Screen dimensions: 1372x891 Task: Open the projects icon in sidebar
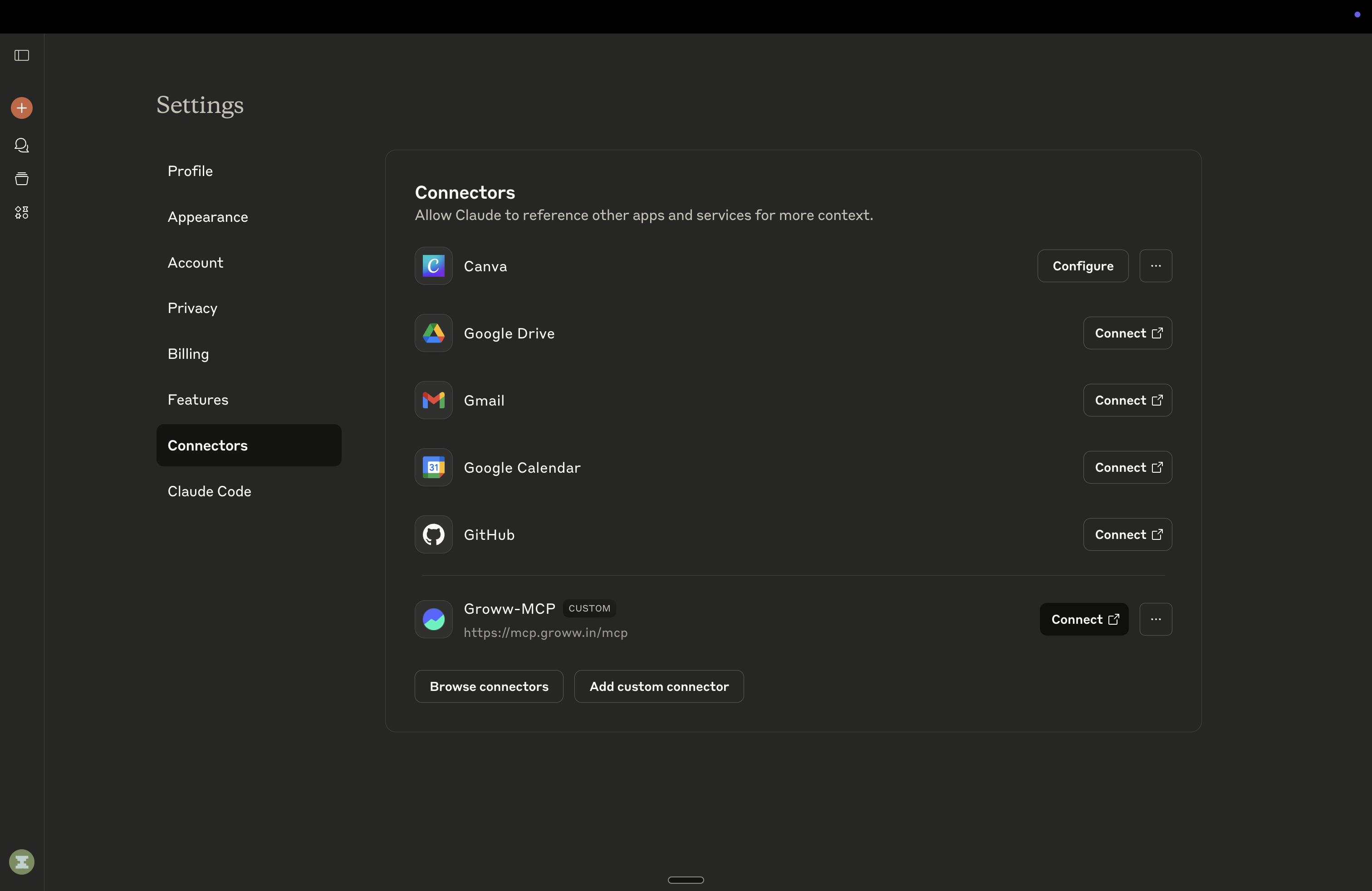point(22,179)
